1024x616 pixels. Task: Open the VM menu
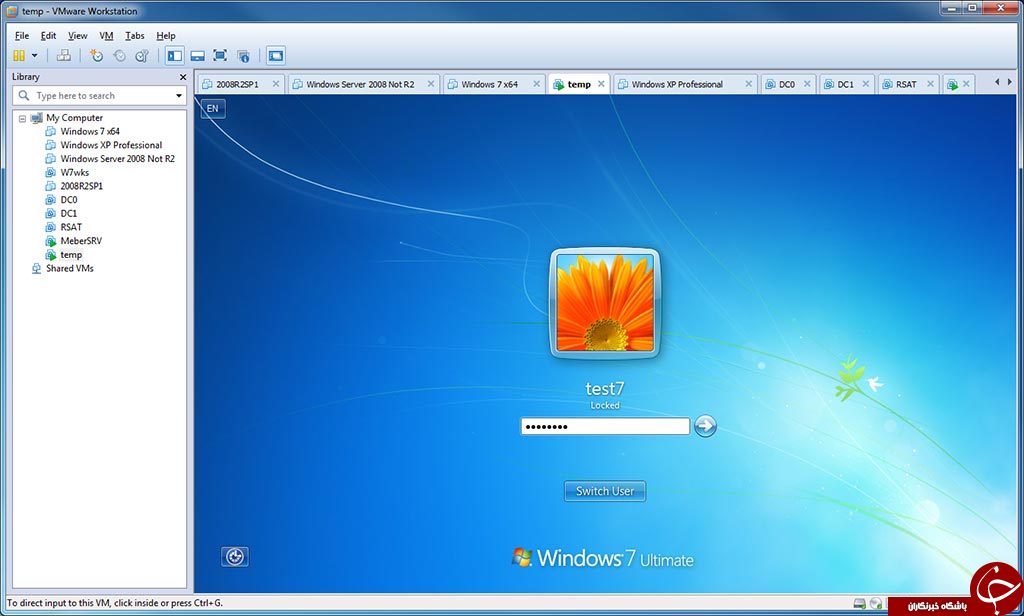[x=106, y=36]
